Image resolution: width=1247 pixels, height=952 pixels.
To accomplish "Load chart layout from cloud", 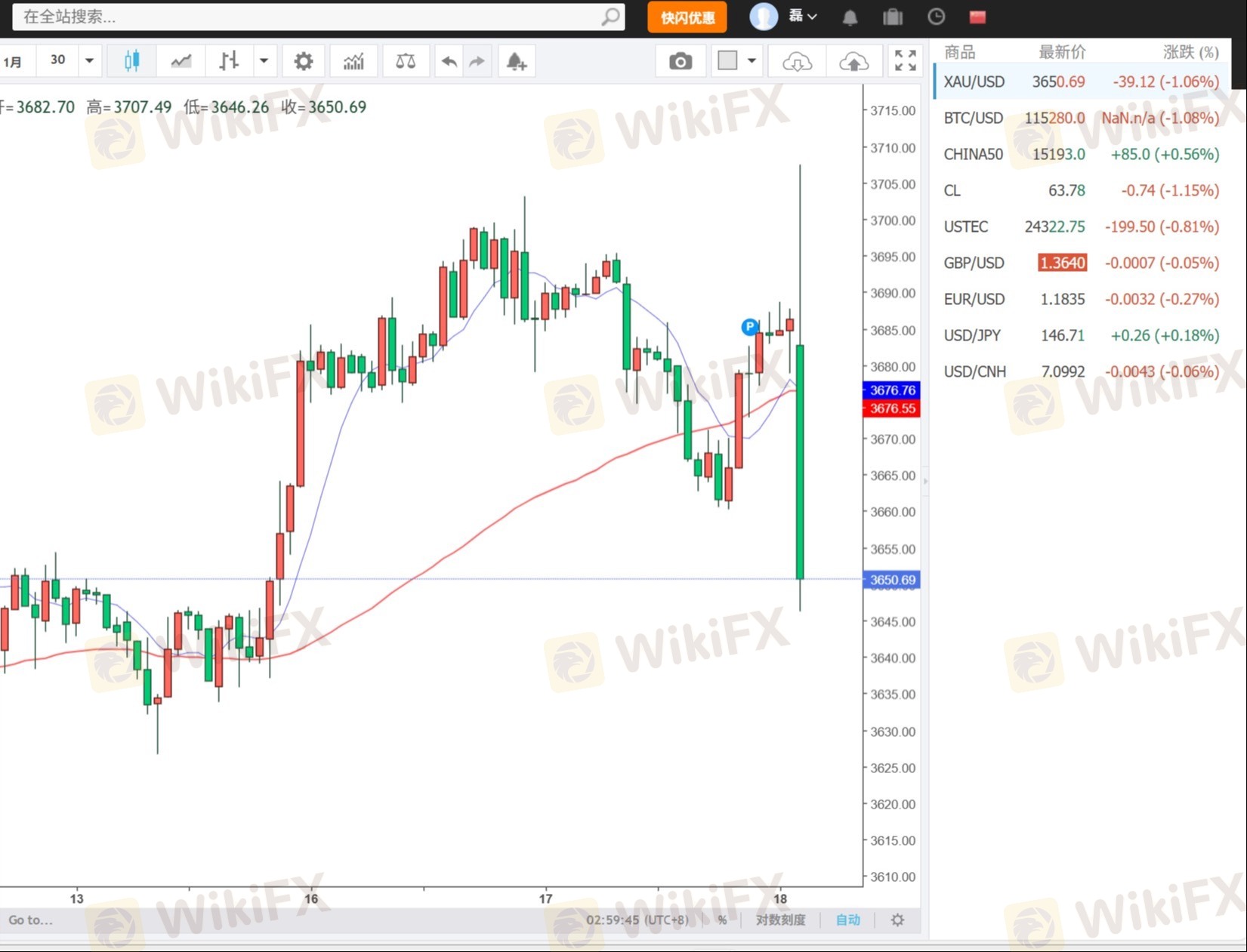I will (797, 61).
